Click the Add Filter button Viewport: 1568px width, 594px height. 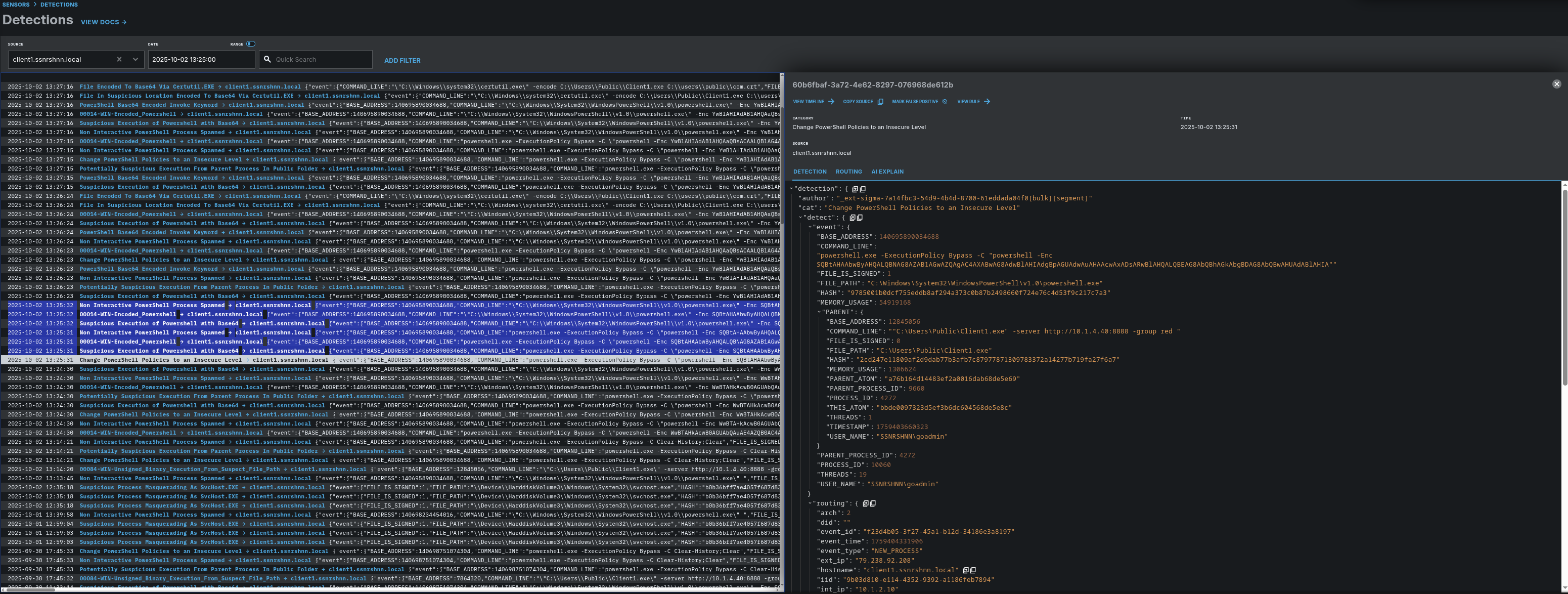pos(402,61)
